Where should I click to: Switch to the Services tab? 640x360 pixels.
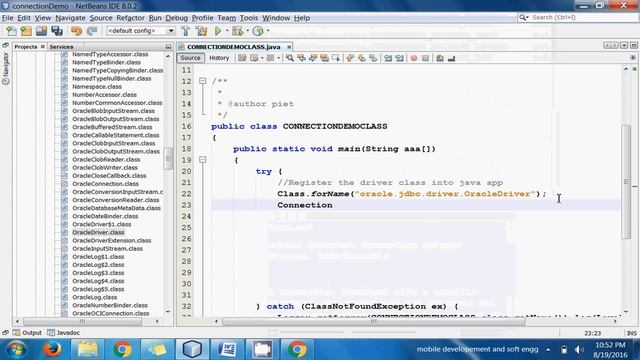tap(61, 47)
